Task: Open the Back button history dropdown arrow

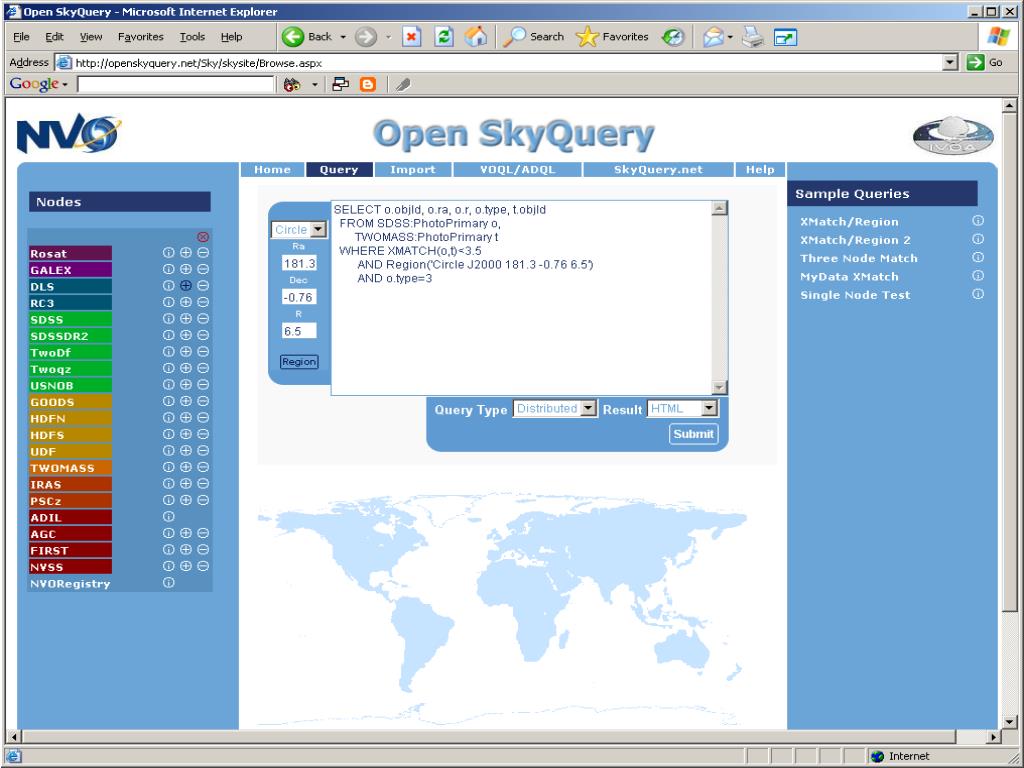Action: [343, 37]
